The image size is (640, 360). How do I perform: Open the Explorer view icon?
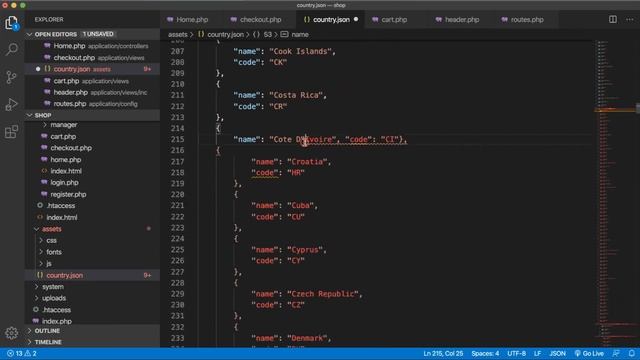[11, 23]
